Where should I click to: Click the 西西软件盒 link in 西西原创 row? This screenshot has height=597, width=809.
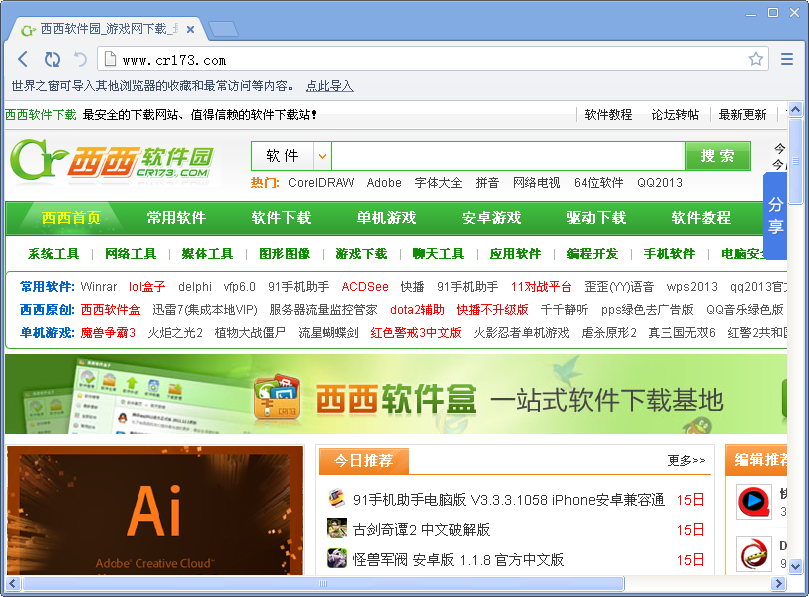pyautogui.click(x=110, y=310)
